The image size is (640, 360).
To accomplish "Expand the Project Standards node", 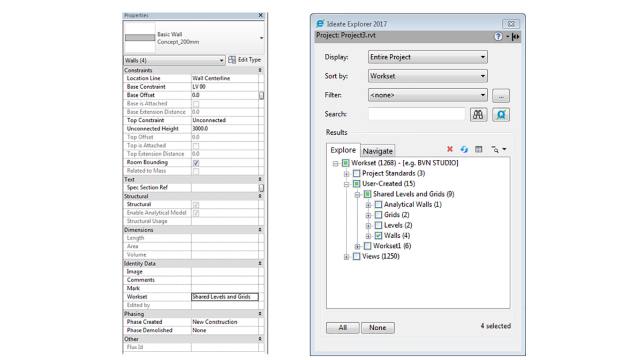I will coord(346,174).
